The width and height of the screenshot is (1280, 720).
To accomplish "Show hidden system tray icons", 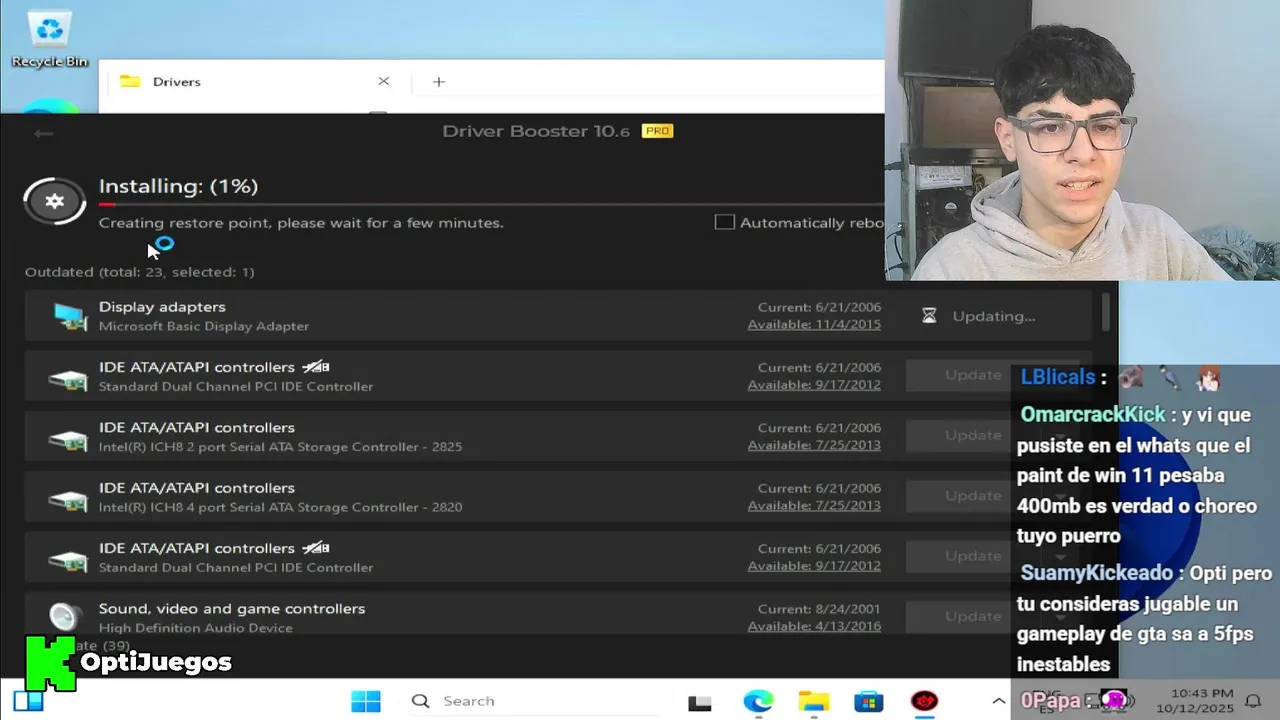I will point(998,701).
